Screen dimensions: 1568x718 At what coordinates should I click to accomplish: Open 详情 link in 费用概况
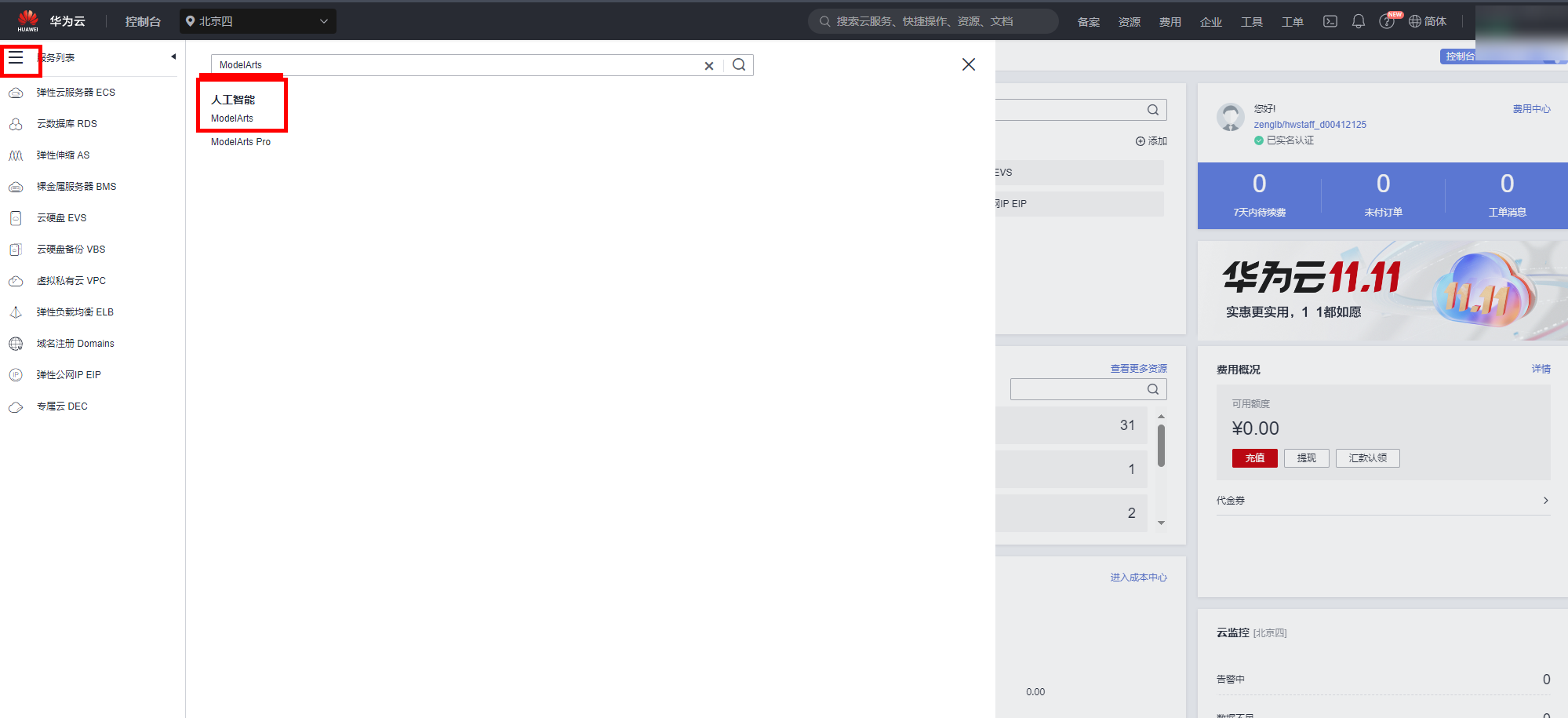tap(1541, 369)
